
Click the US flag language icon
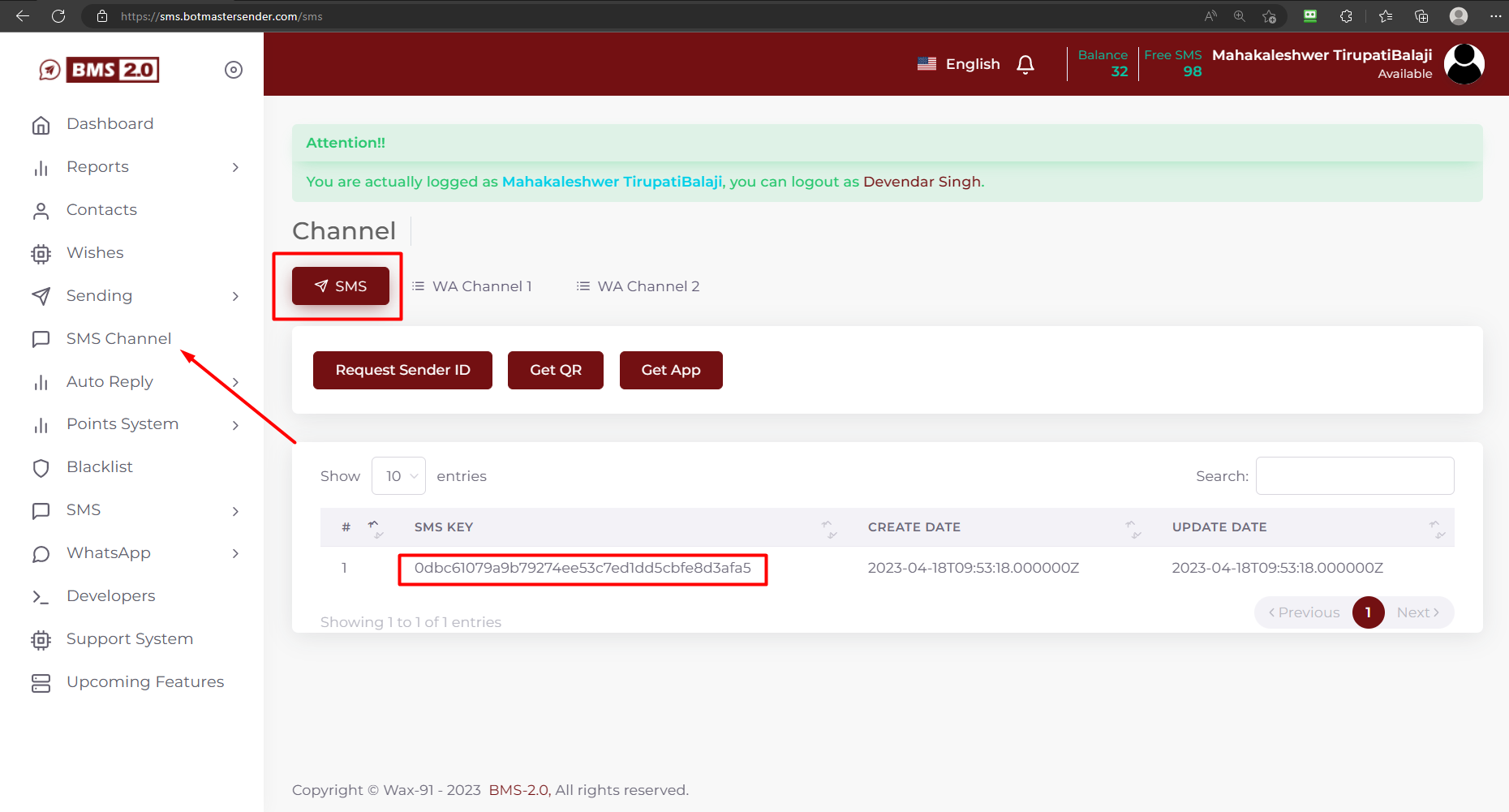click(x=926, y=63)
